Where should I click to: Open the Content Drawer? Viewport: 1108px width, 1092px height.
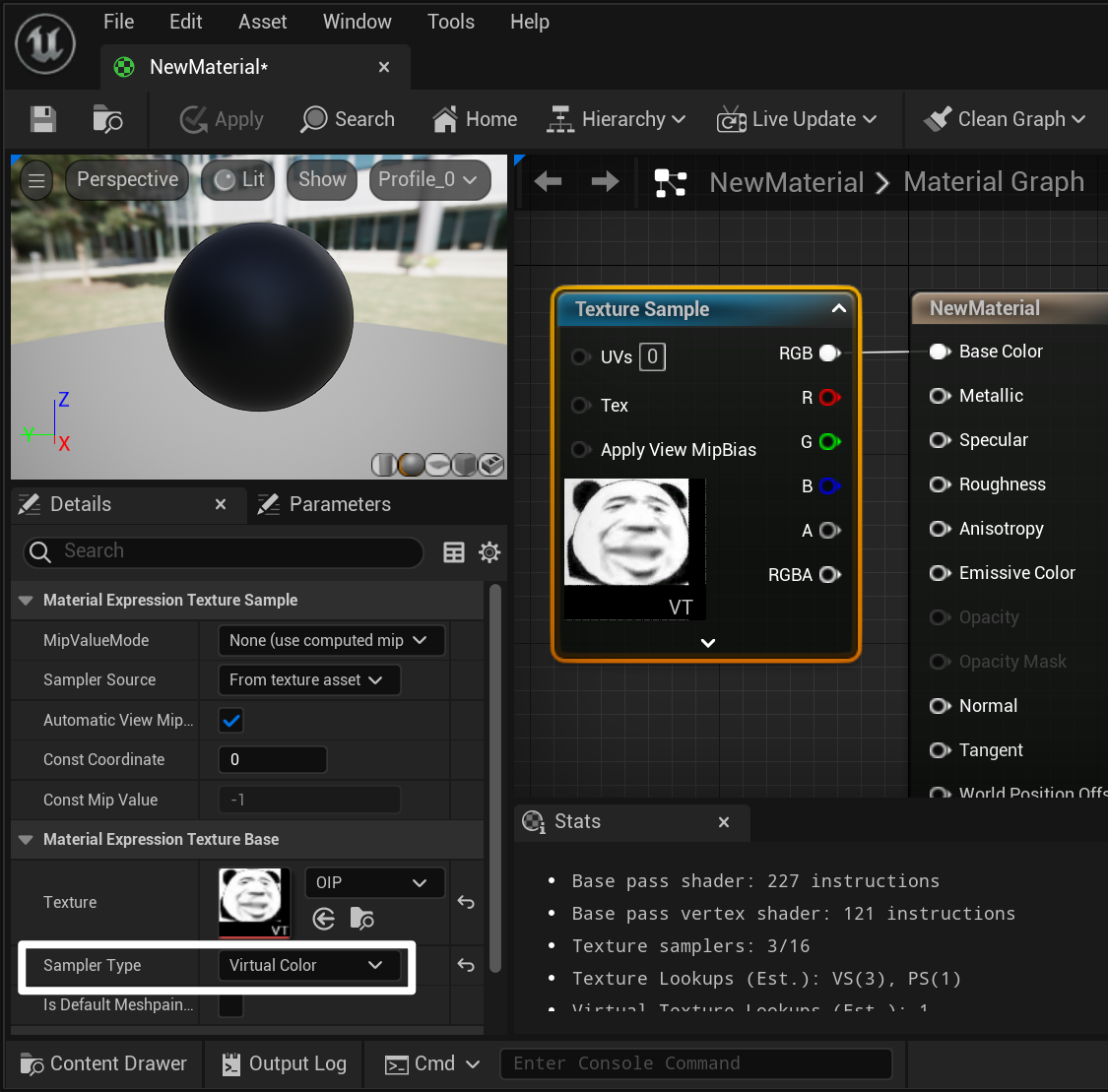(104, 1063)
